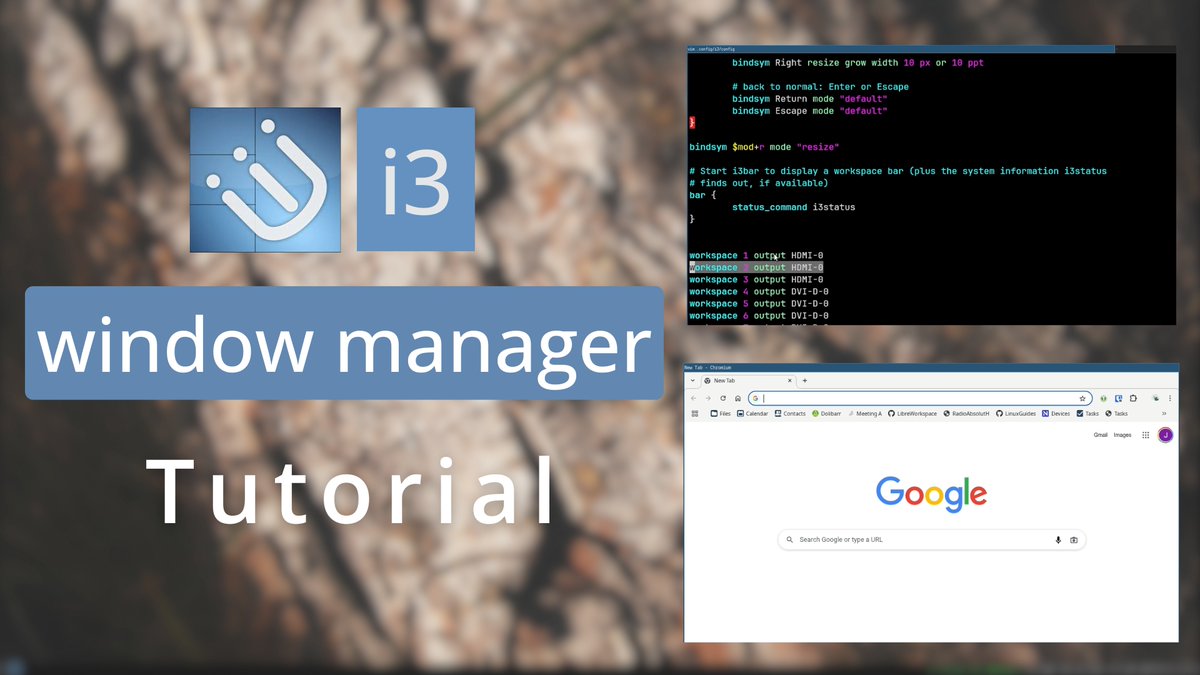This screenshot has height=675, width=1200.
Task: Open the apps shortcut in bookmarks bar
Action: click(x=695, y=413)
